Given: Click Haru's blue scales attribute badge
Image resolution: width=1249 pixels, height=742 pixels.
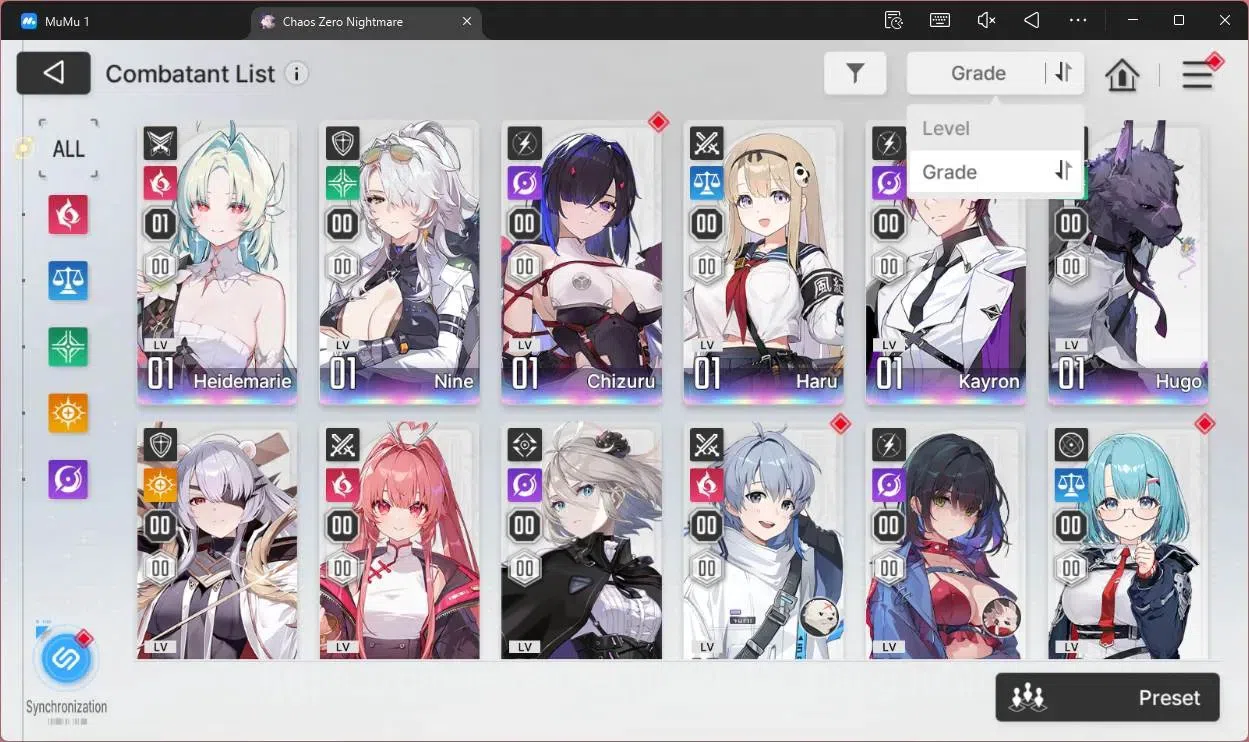Looking at the screenshot, I should tap(707, 183).
